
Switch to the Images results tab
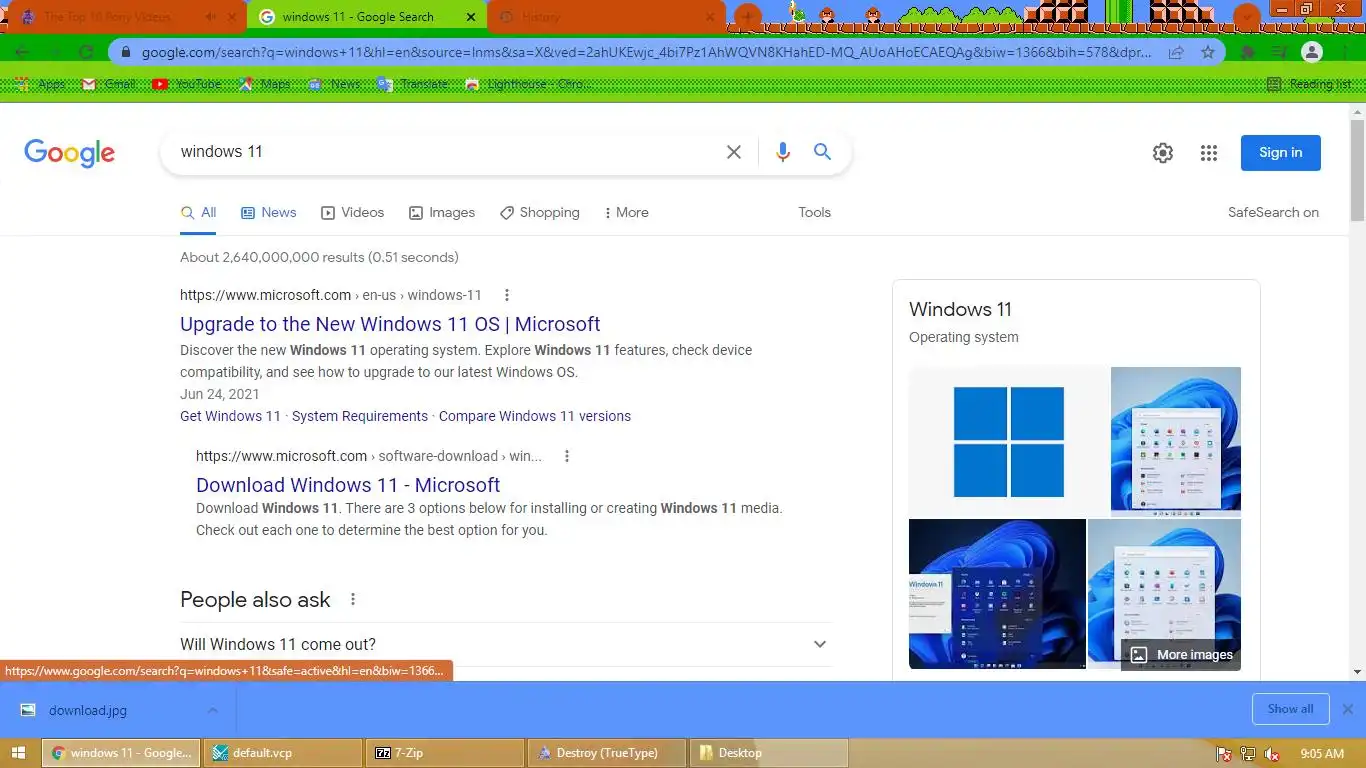point(442,212)
